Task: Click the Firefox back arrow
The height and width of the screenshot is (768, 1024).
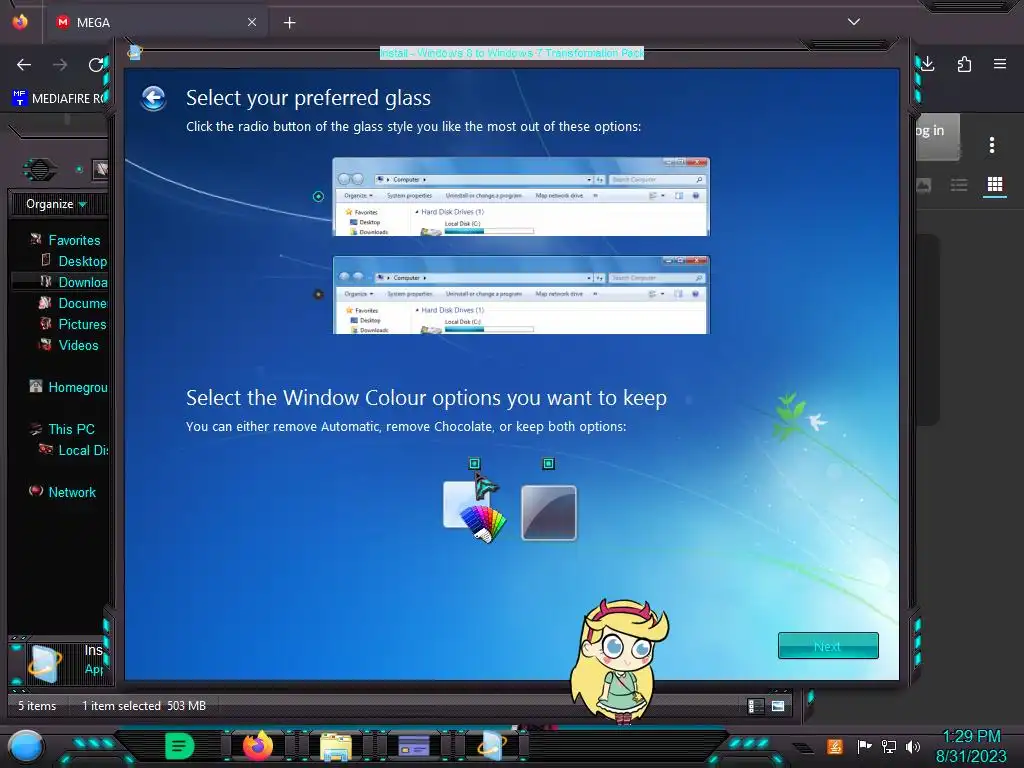Action: [24, 65]
